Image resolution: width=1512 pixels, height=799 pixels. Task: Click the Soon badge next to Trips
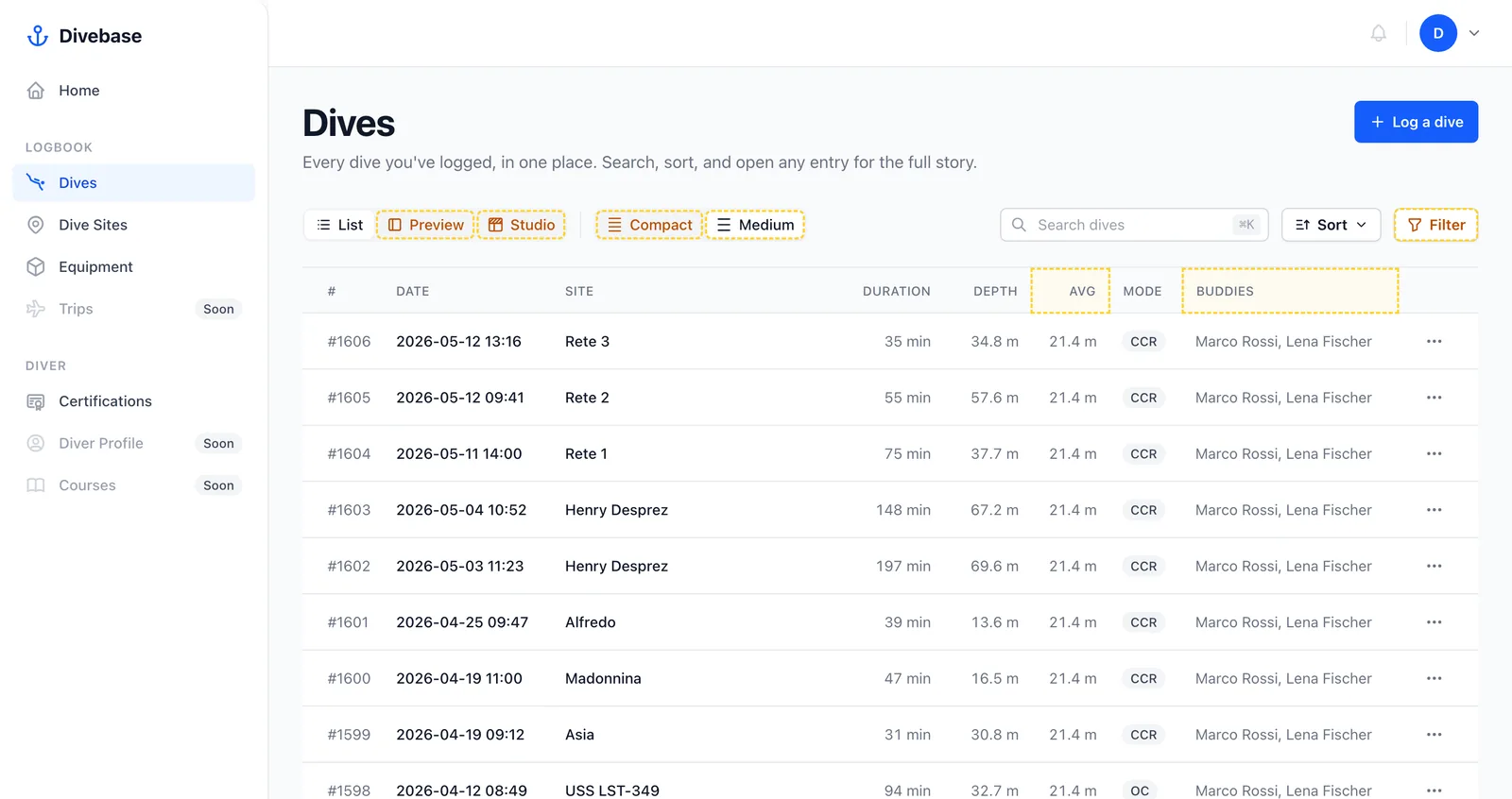[218, 309]
